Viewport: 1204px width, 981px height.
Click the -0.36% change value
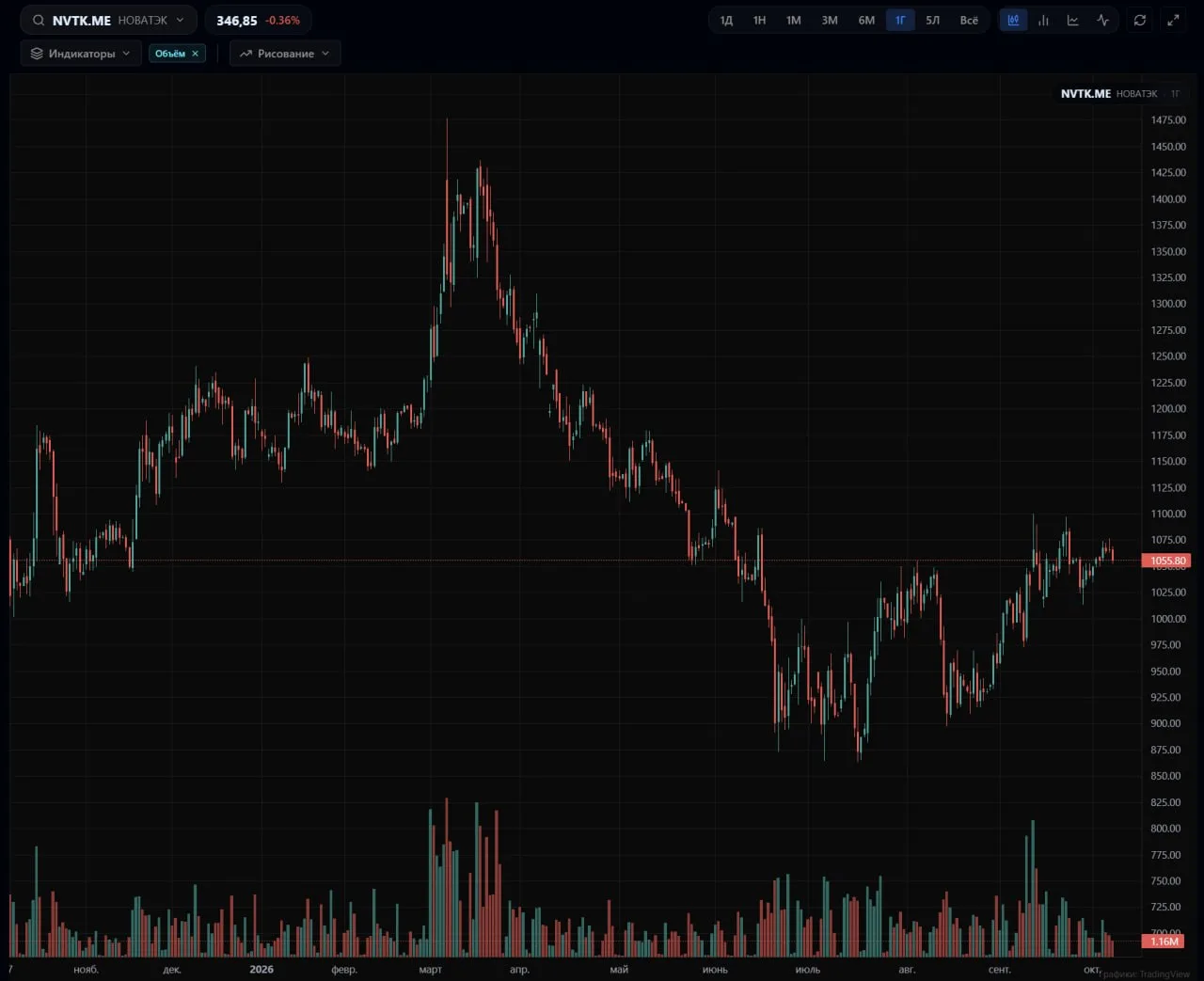click(282, 20)
